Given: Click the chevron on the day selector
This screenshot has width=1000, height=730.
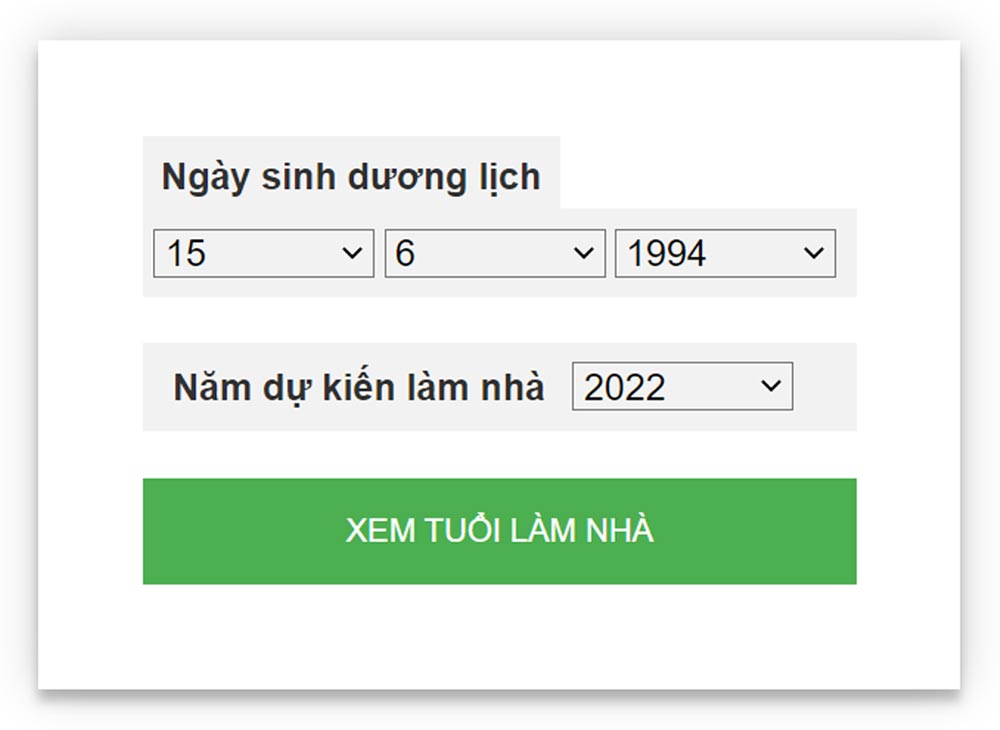Looking at the screenshot, I should (x=352, y=254).
